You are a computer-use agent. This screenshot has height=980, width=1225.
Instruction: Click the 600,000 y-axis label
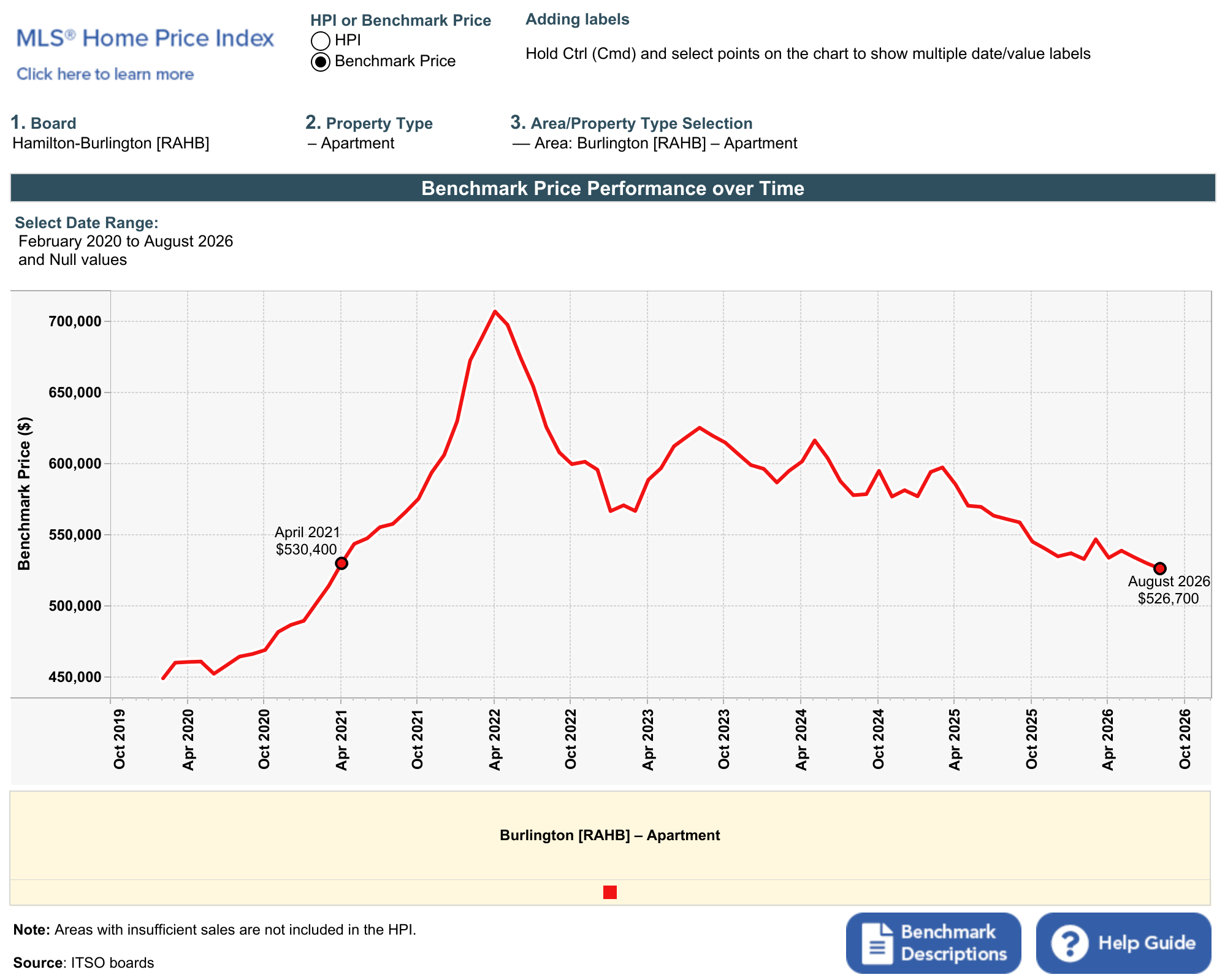tap(75, 464)
